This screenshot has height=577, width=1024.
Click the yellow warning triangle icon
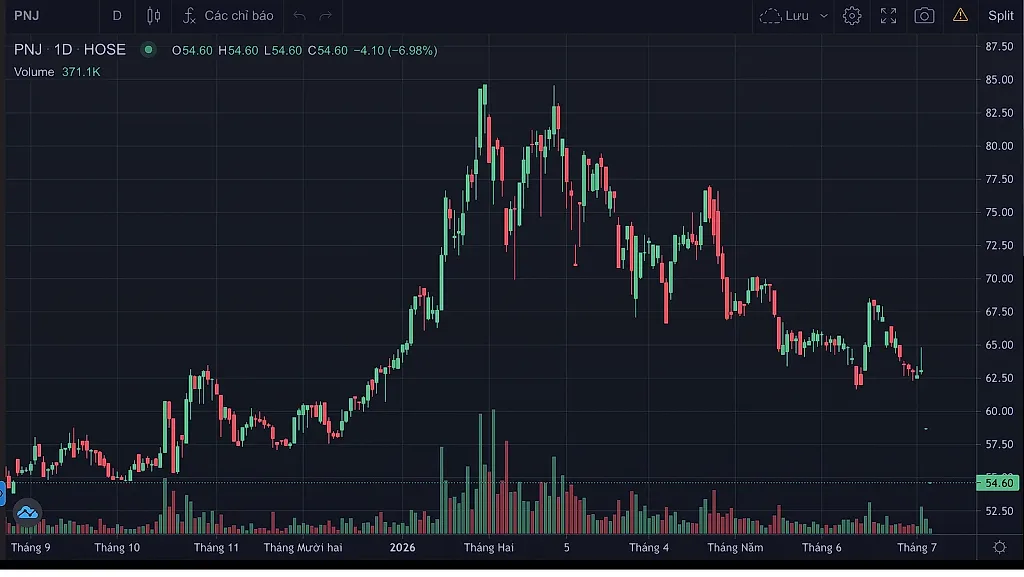960,15
